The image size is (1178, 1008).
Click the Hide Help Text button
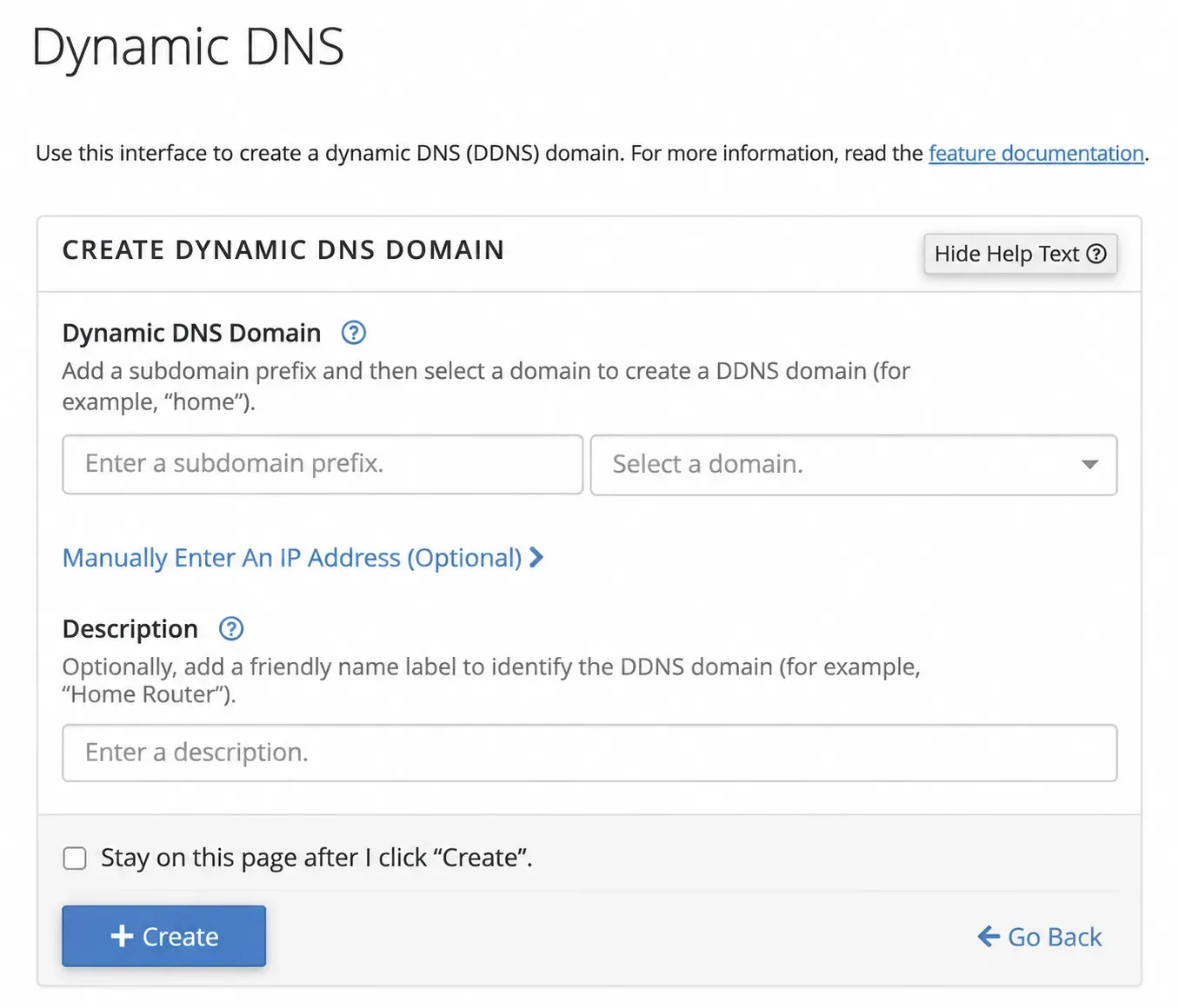pyautogui.click(x=1020, y=254)
